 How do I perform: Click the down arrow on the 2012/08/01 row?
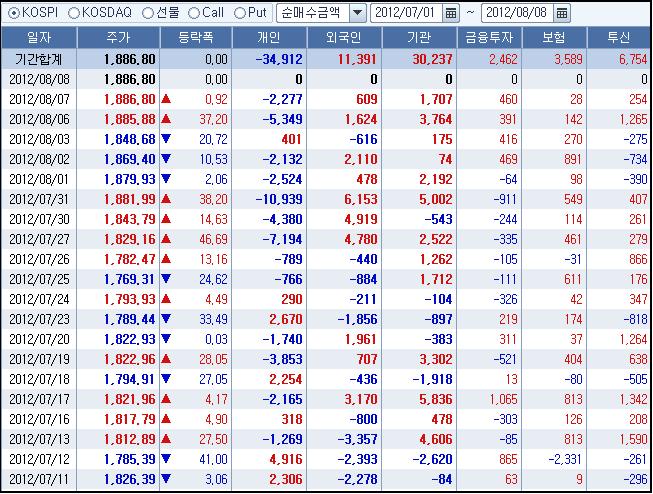[x=166, y=179]
